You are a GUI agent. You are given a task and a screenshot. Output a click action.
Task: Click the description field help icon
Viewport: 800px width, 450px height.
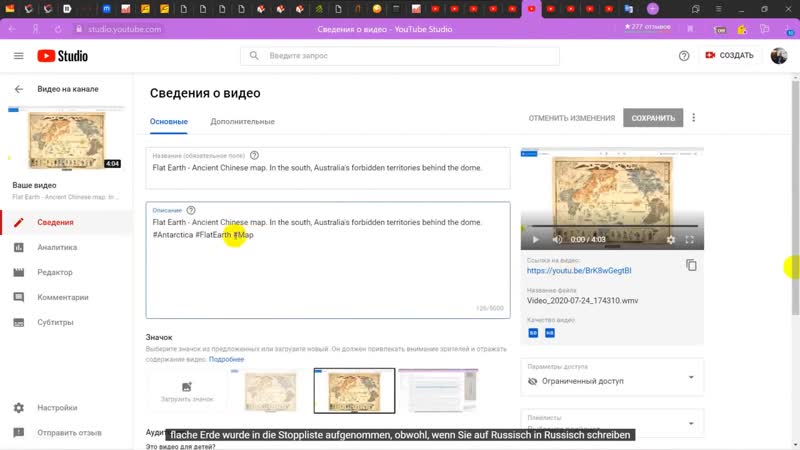coord(191,210)
